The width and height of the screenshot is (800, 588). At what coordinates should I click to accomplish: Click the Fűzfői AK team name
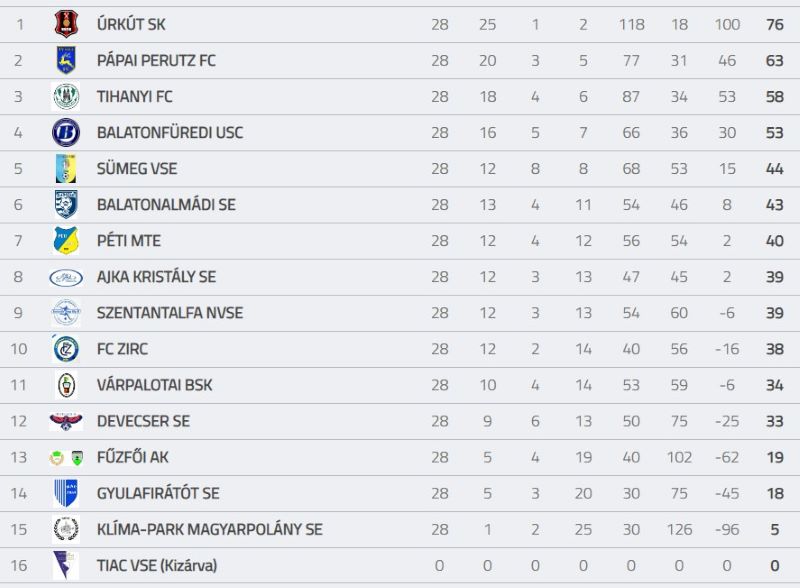[x=133, y=457]
